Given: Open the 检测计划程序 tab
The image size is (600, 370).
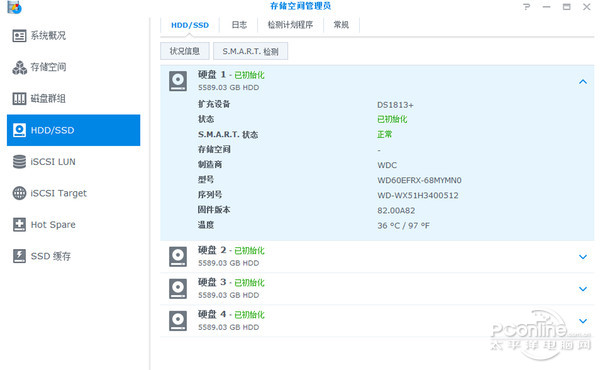Looking at the screenshot, I should [290, 25].
